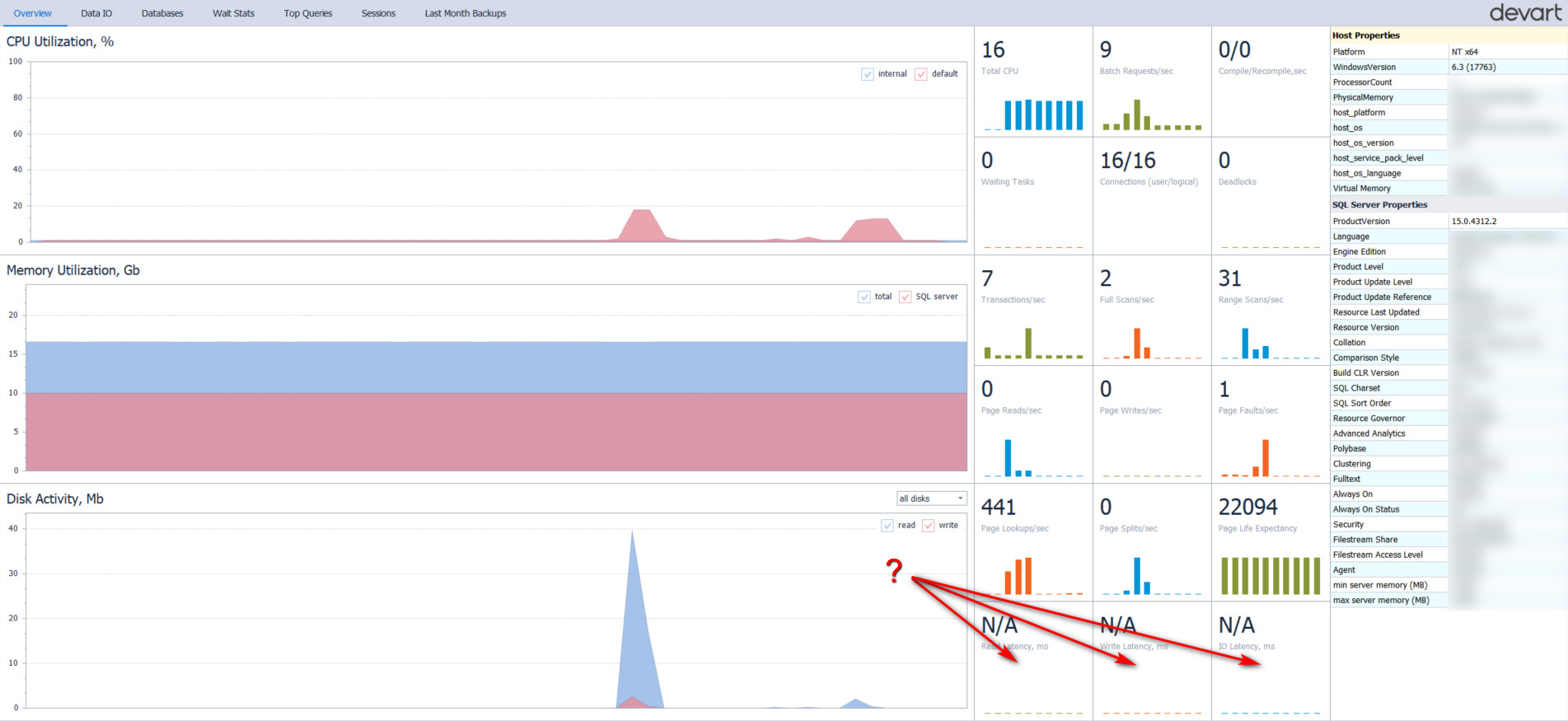Select the Virtual Memory property row
Viewport: 1568px width, 721px height.
[x=1449, y=189]
